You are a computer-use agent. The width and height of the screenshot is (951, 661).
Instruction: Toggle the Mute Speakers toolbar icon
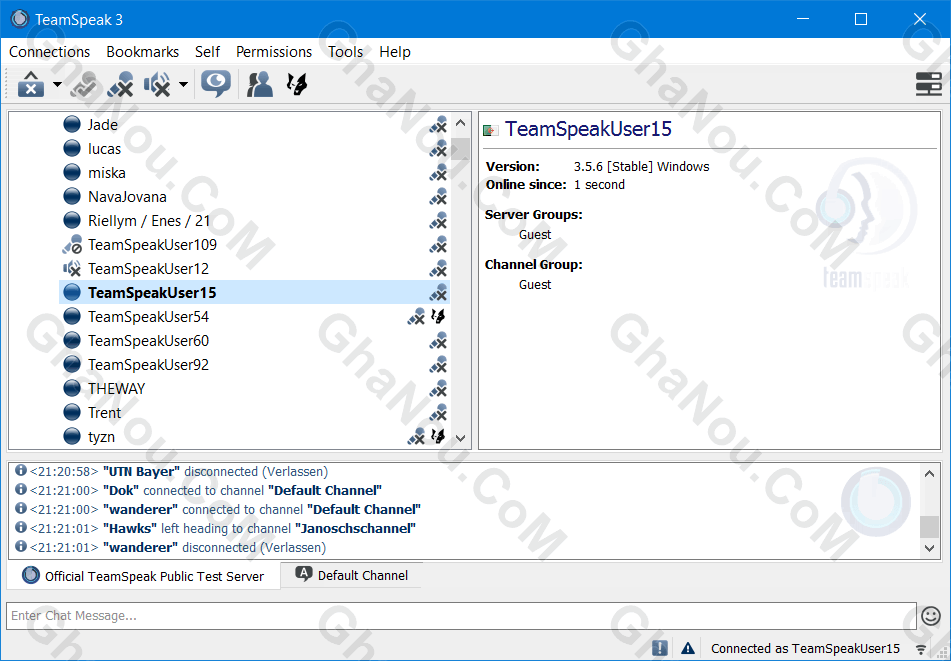click(156, 84)
